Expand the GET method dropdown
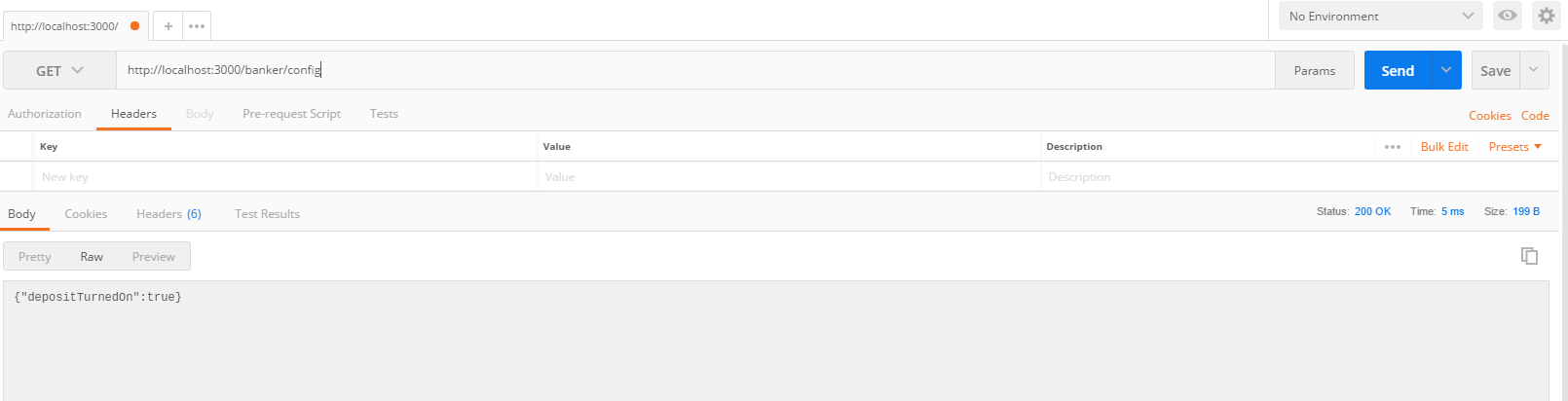 point(59,70)
